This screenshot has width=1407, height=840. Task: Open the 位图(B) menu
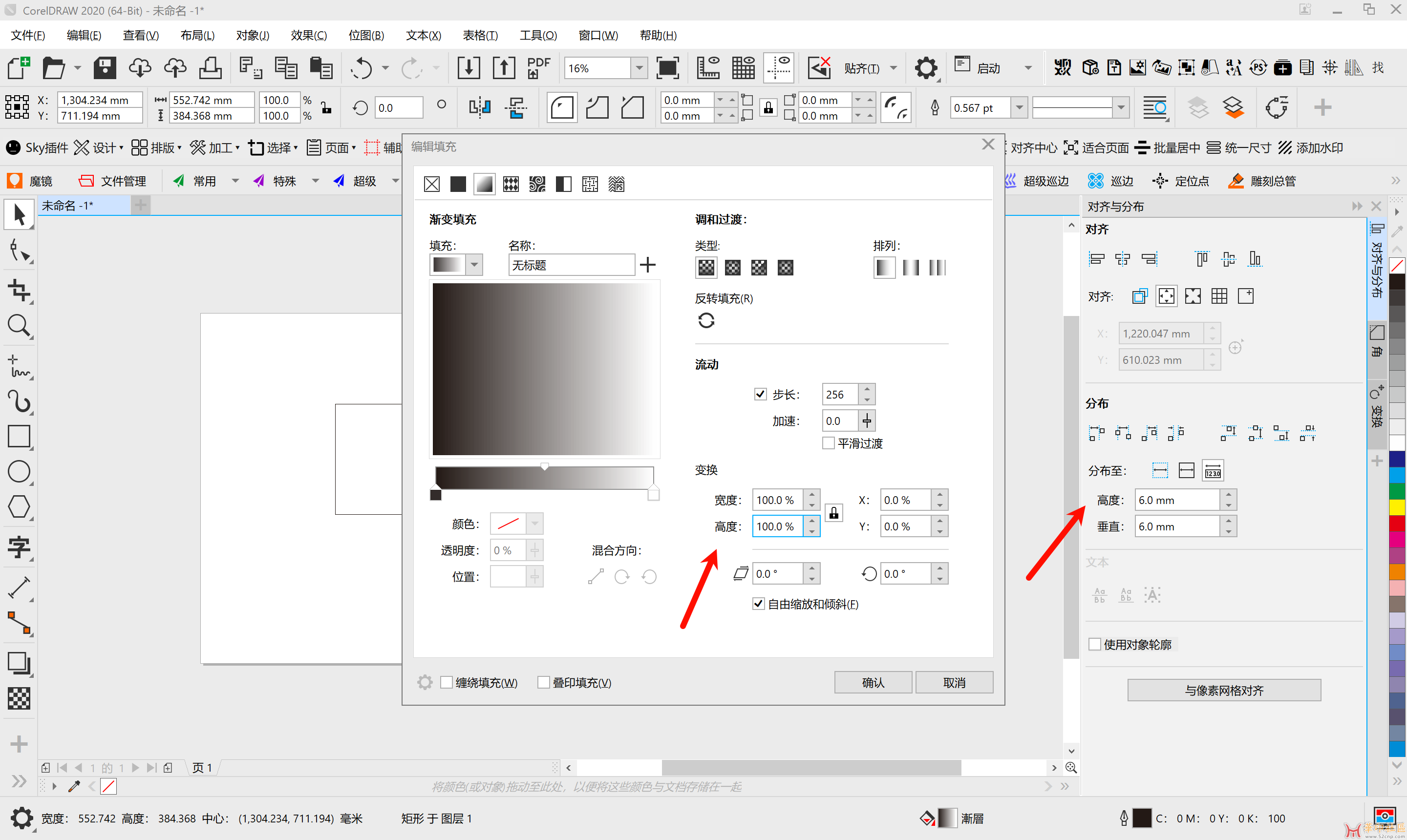(366, 35)
